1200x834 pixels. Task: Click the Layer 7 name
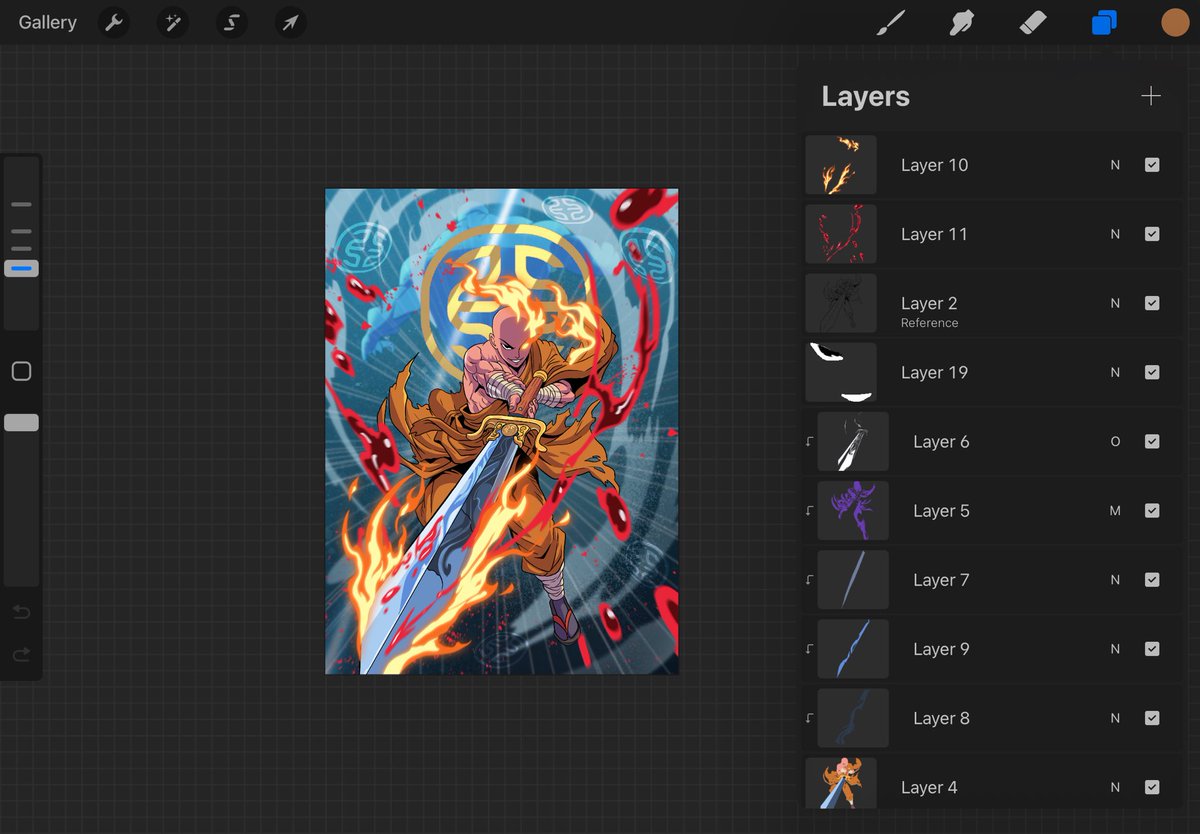click(941, 580)
